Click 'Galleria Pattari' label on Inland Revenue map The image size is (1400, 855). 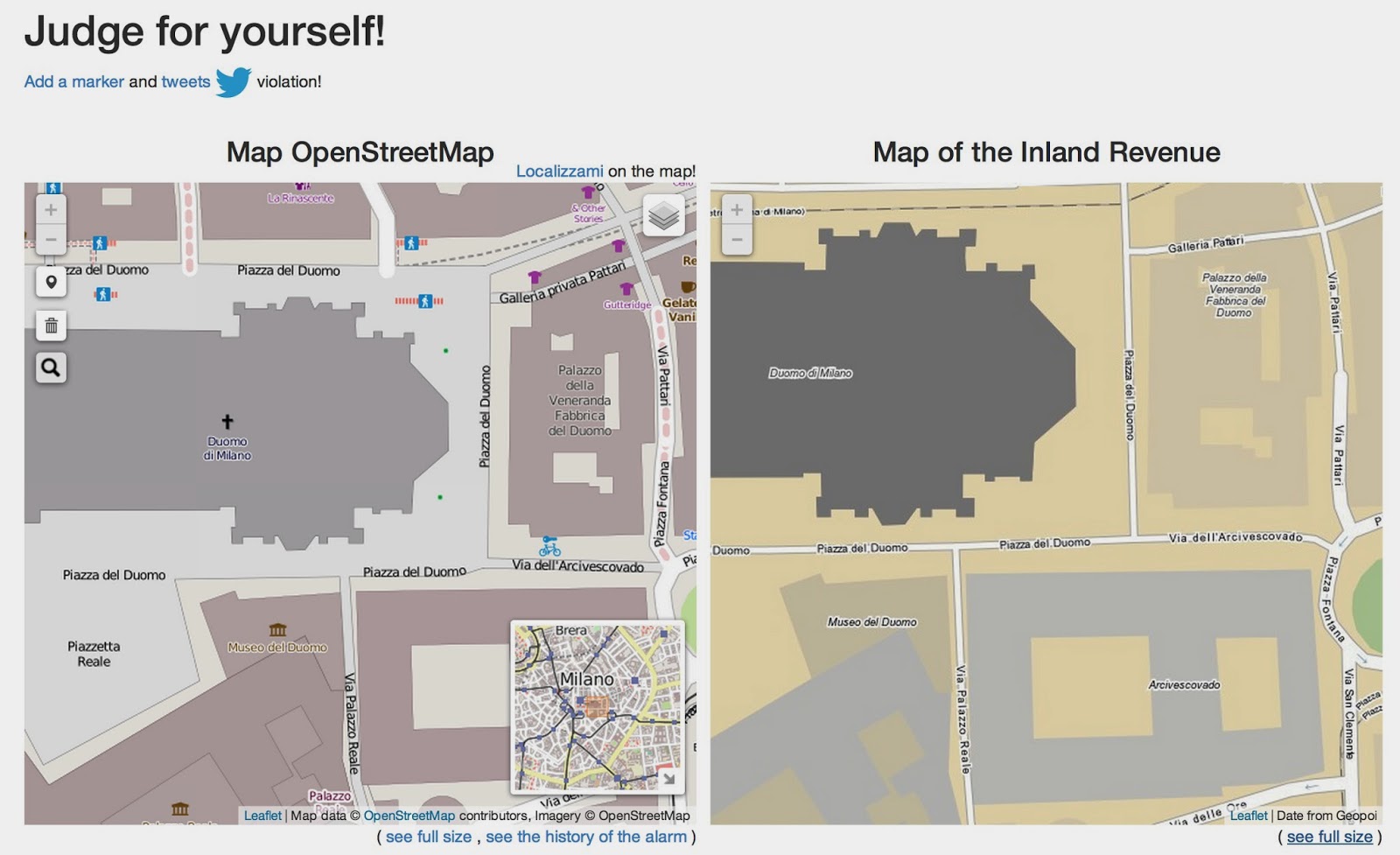point(1206,243)
